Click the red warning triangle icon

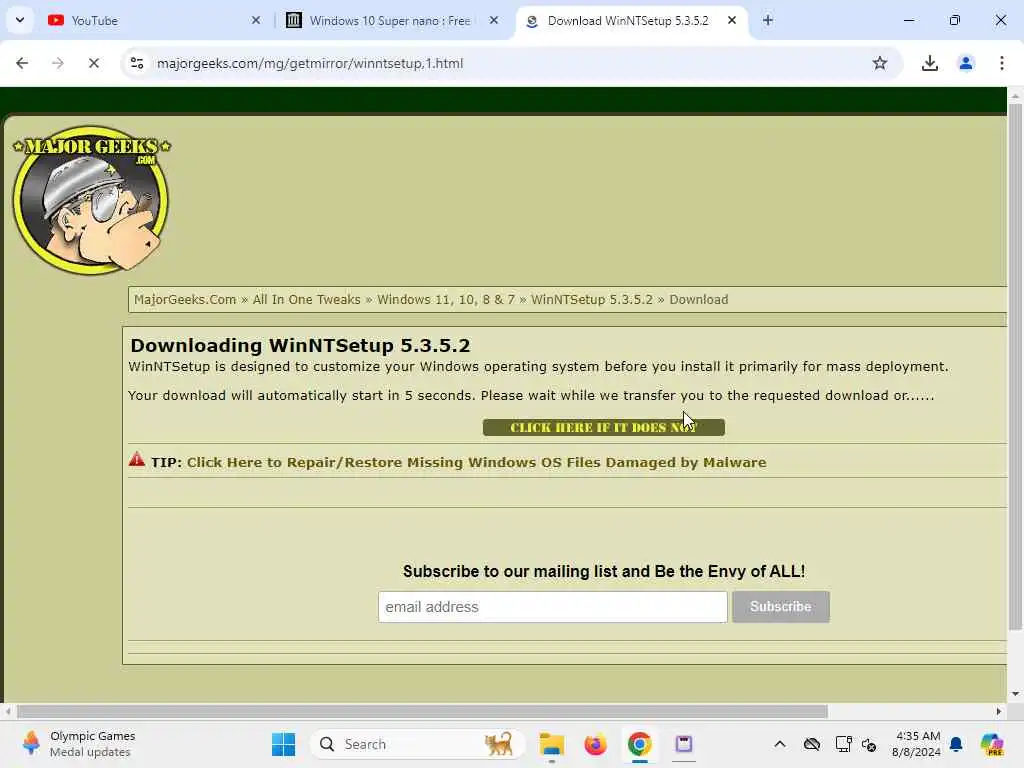136,459
